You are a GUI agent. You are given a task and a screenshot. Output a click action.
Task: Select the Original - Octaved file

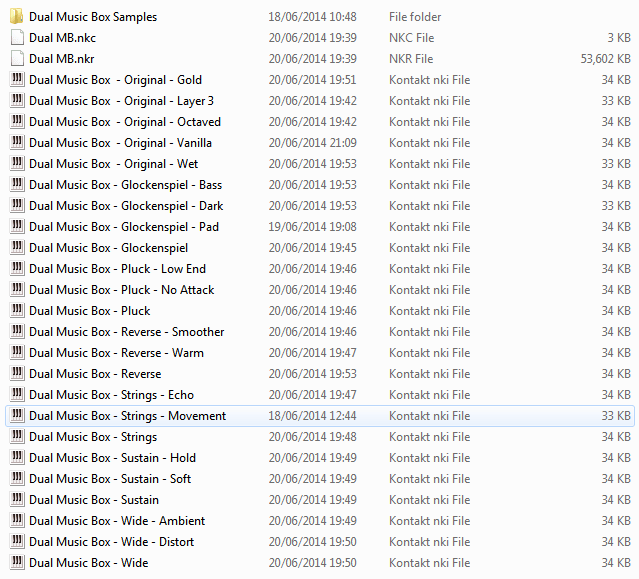pos(125,122)
